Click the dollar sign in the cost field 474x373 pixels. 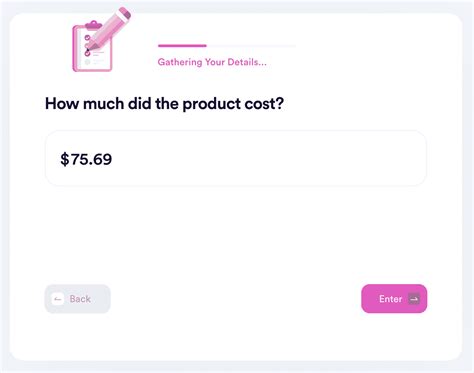65,159
